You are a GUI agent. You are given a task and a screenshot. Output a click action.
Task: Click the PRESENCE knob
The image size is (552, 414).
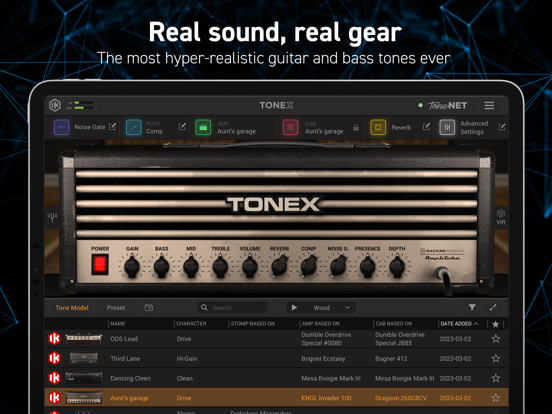point(368,267)
